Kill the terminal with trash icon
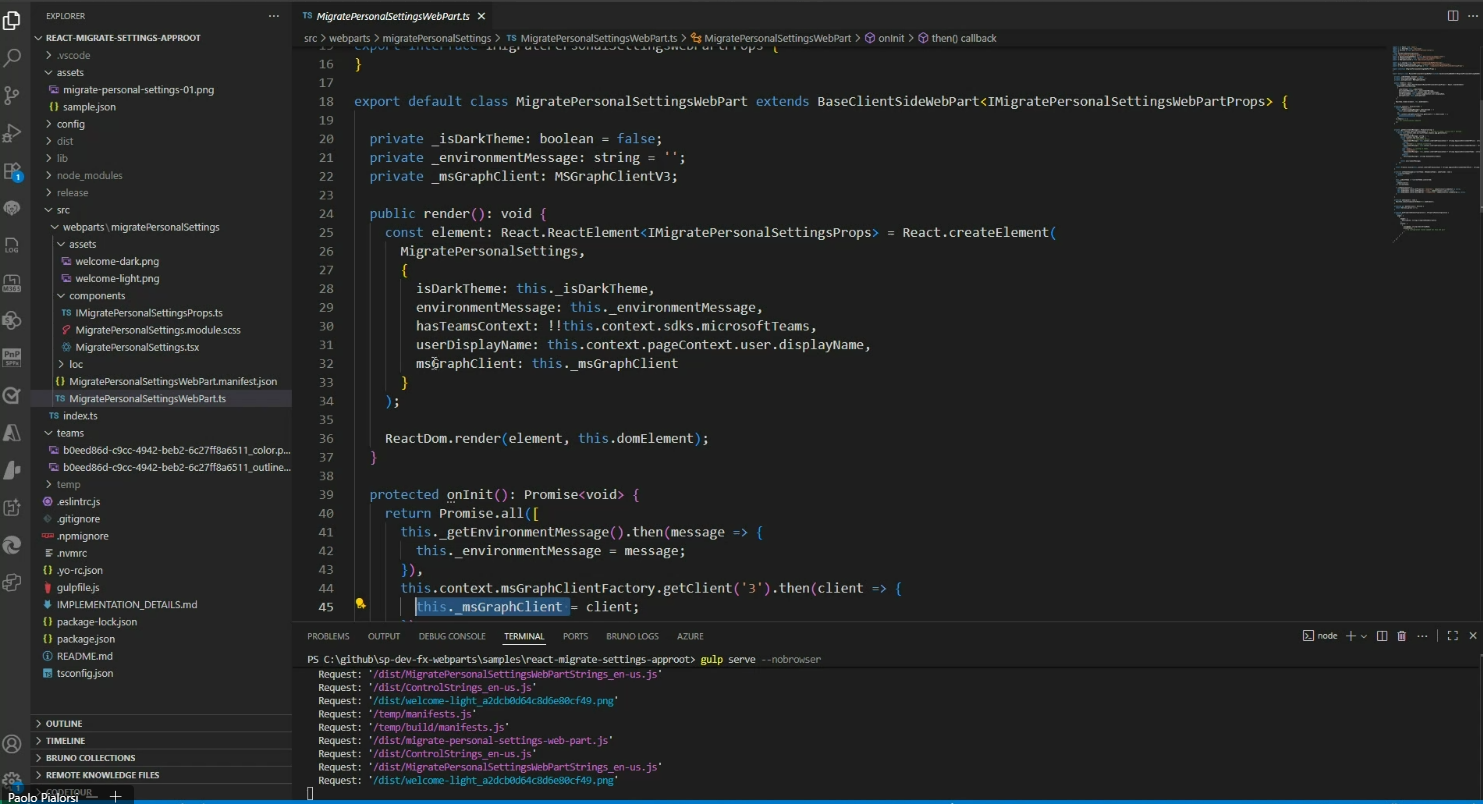The width and height of the screenshot is (1483, 804). point(1401,636)
